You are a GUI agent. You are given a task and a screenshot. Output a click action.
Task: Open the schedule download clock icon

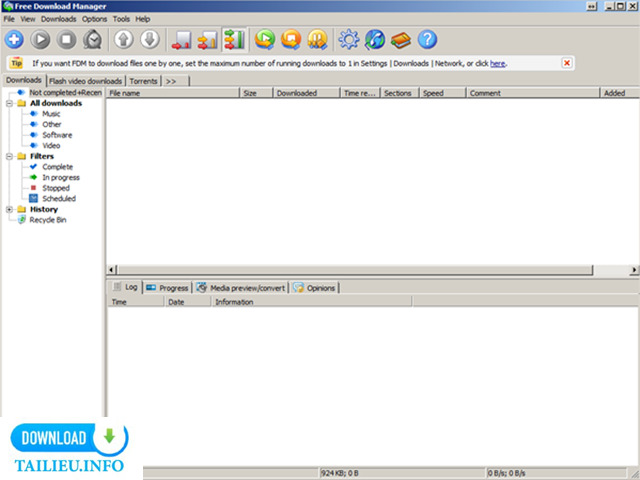93,40
